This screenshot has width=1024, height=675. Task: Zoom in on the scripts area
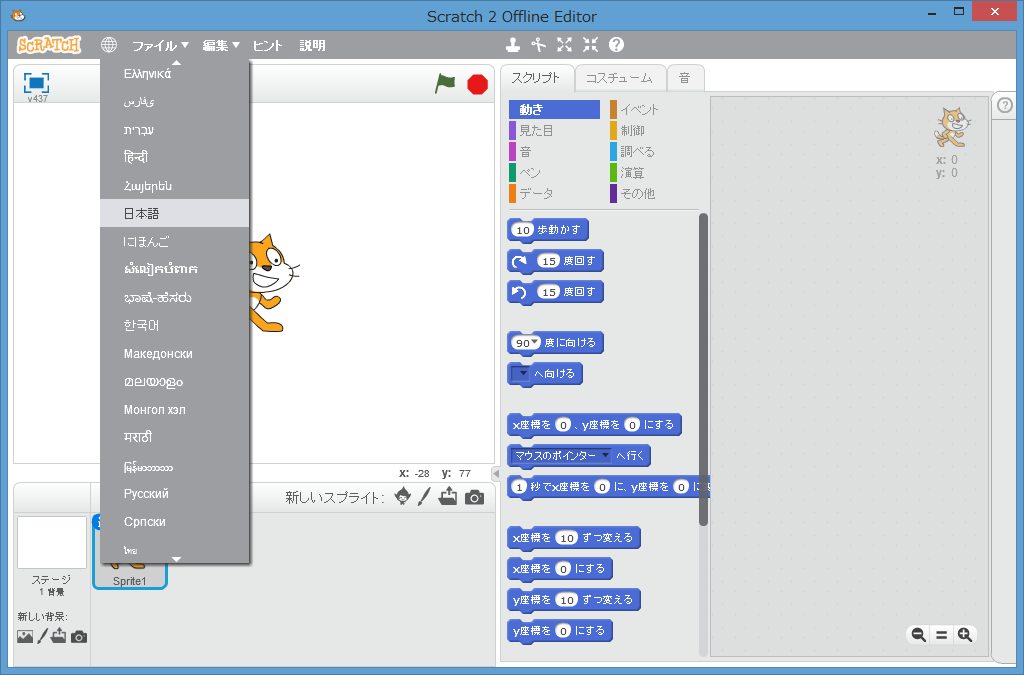pyautogui.click(x=964, y=635)
